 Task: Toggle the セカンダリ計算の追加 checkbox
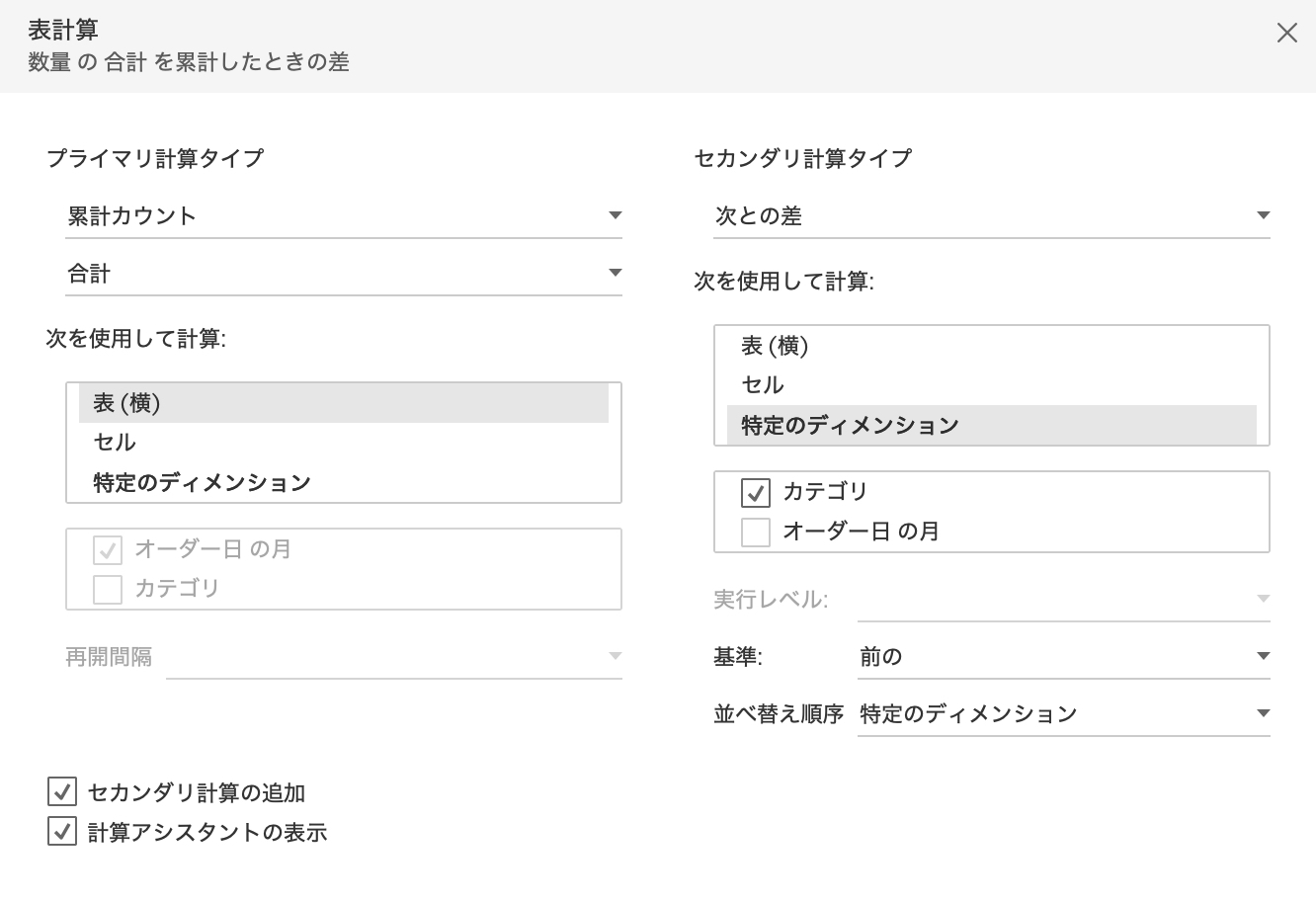point(62,792)
